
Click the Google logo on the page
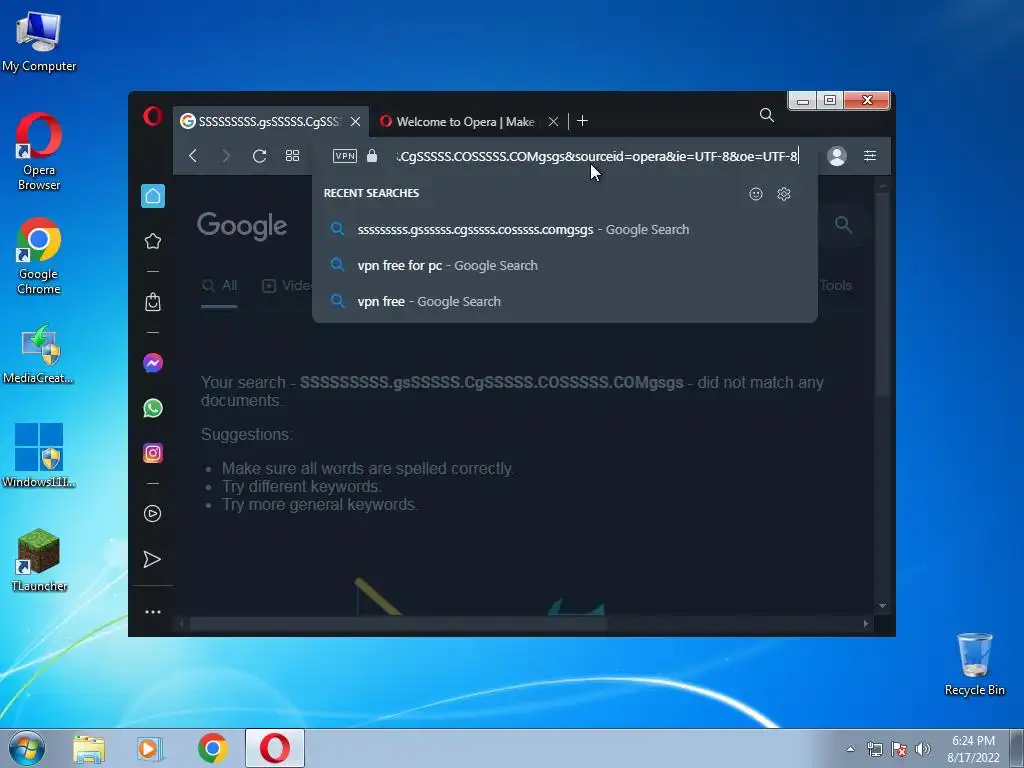(242, 226)
